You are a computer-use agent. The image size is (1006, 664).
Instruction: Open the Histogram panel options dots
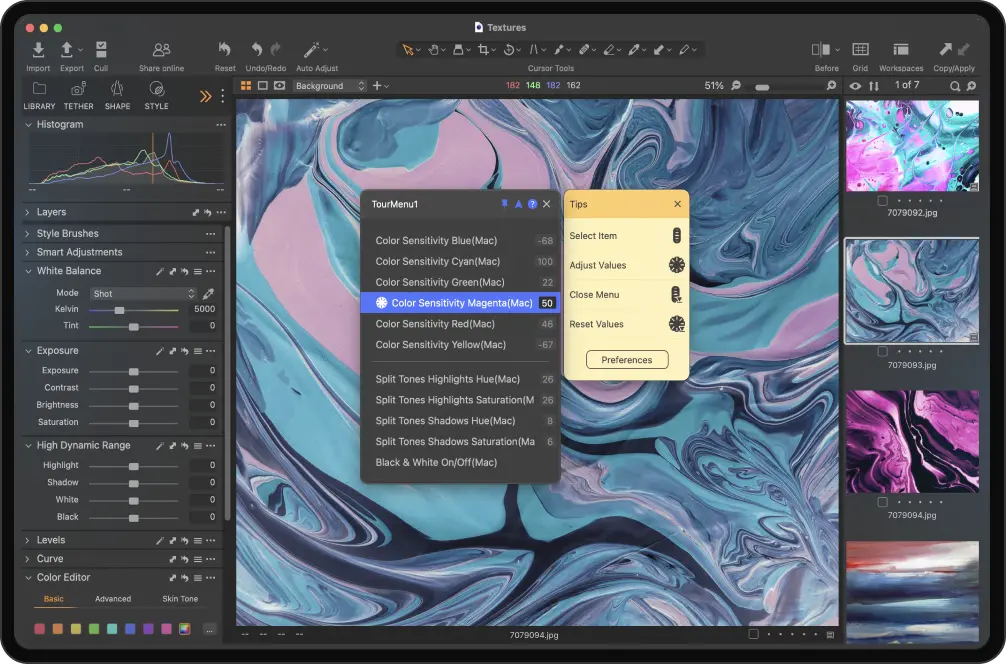(x=221, y=124)
